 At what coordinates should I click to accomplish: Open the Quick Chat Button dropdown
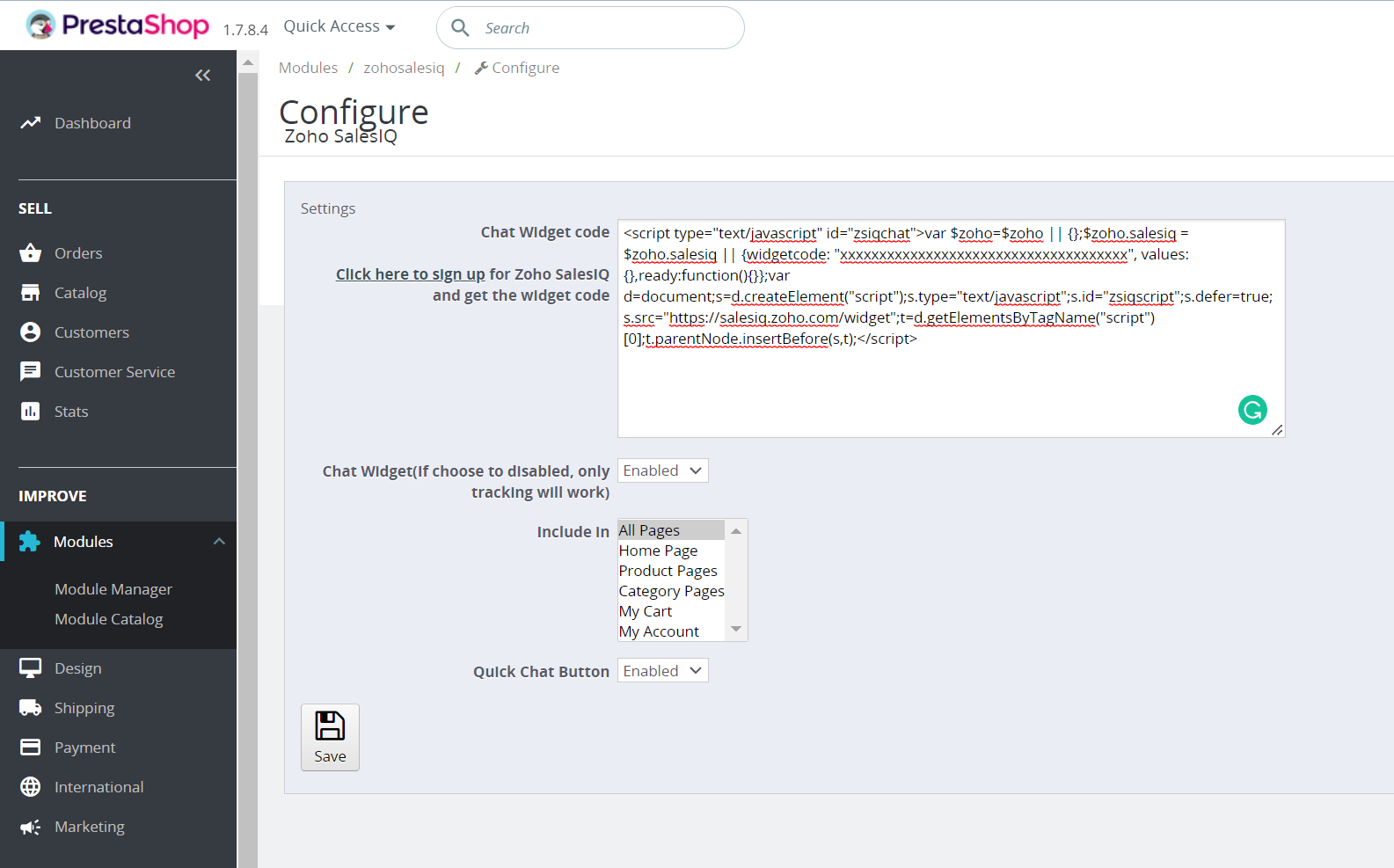pos(663,671)
